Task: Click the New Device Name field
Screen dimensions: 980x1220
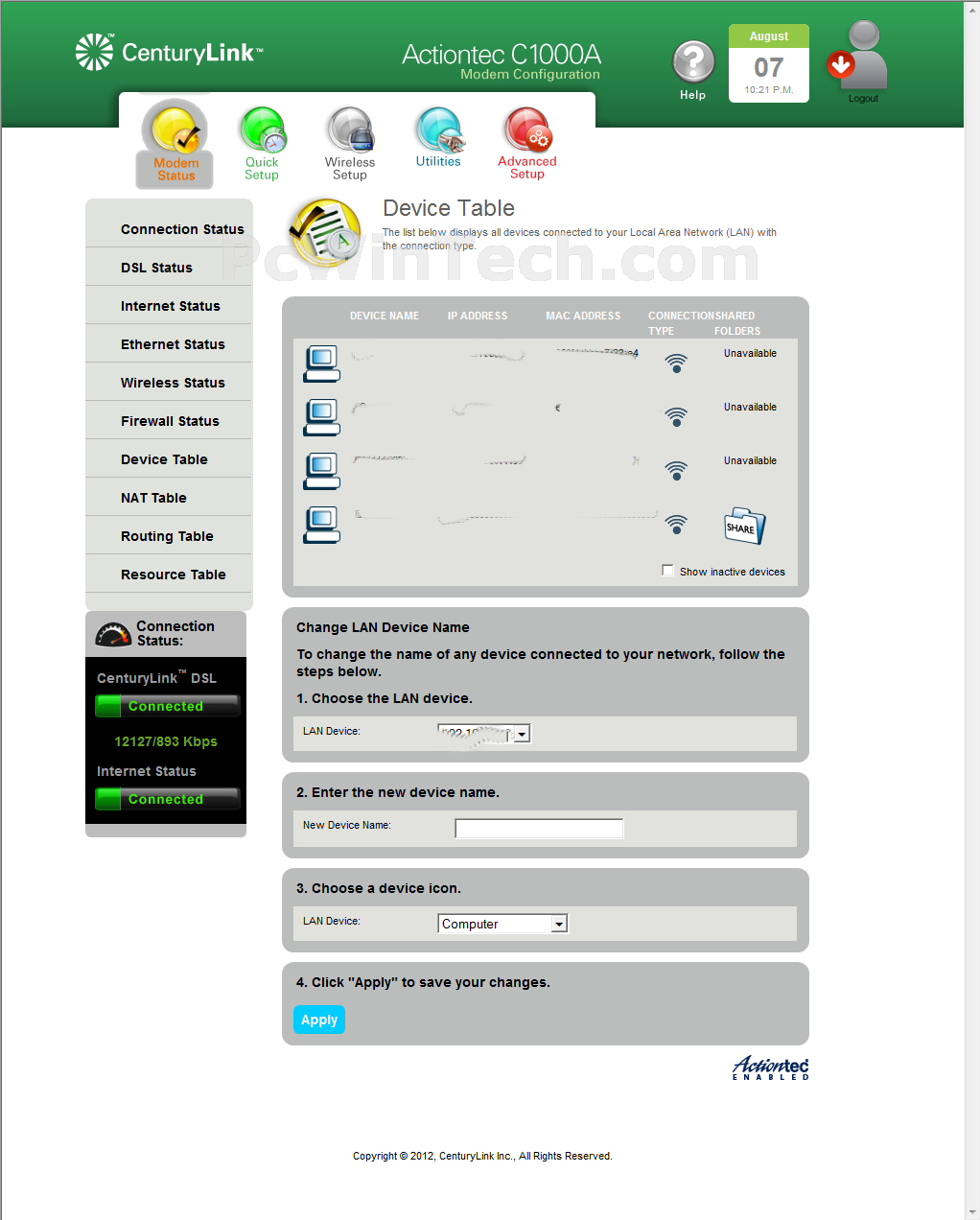Action: tap(539, 829)
